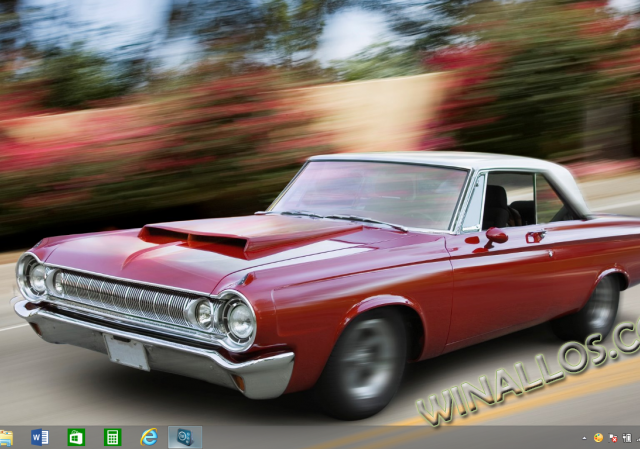Click the colorful palette tray icon

point(598,438)
